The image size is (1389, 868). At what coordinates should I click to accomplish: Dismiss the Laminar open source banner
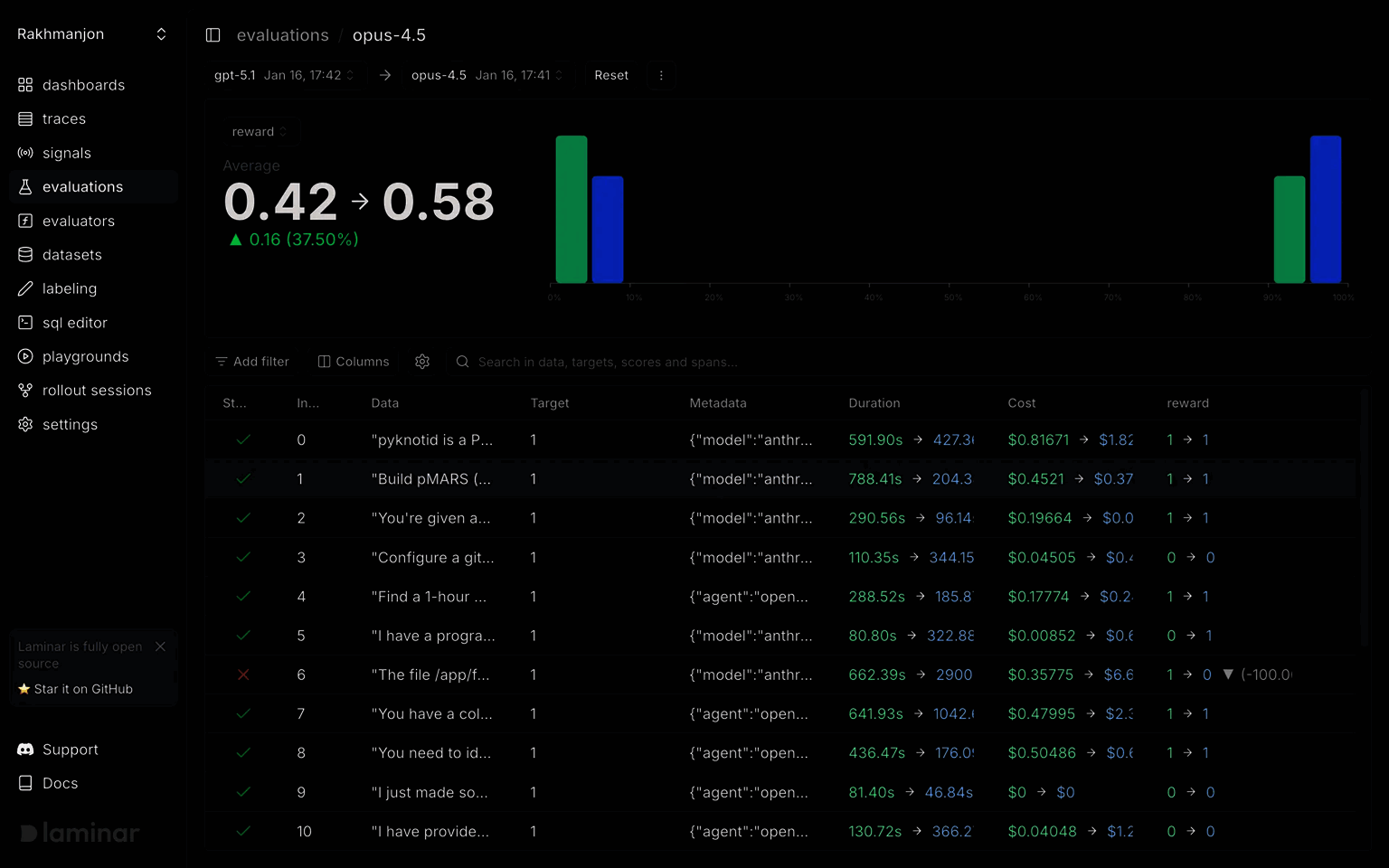pos(160,646)
